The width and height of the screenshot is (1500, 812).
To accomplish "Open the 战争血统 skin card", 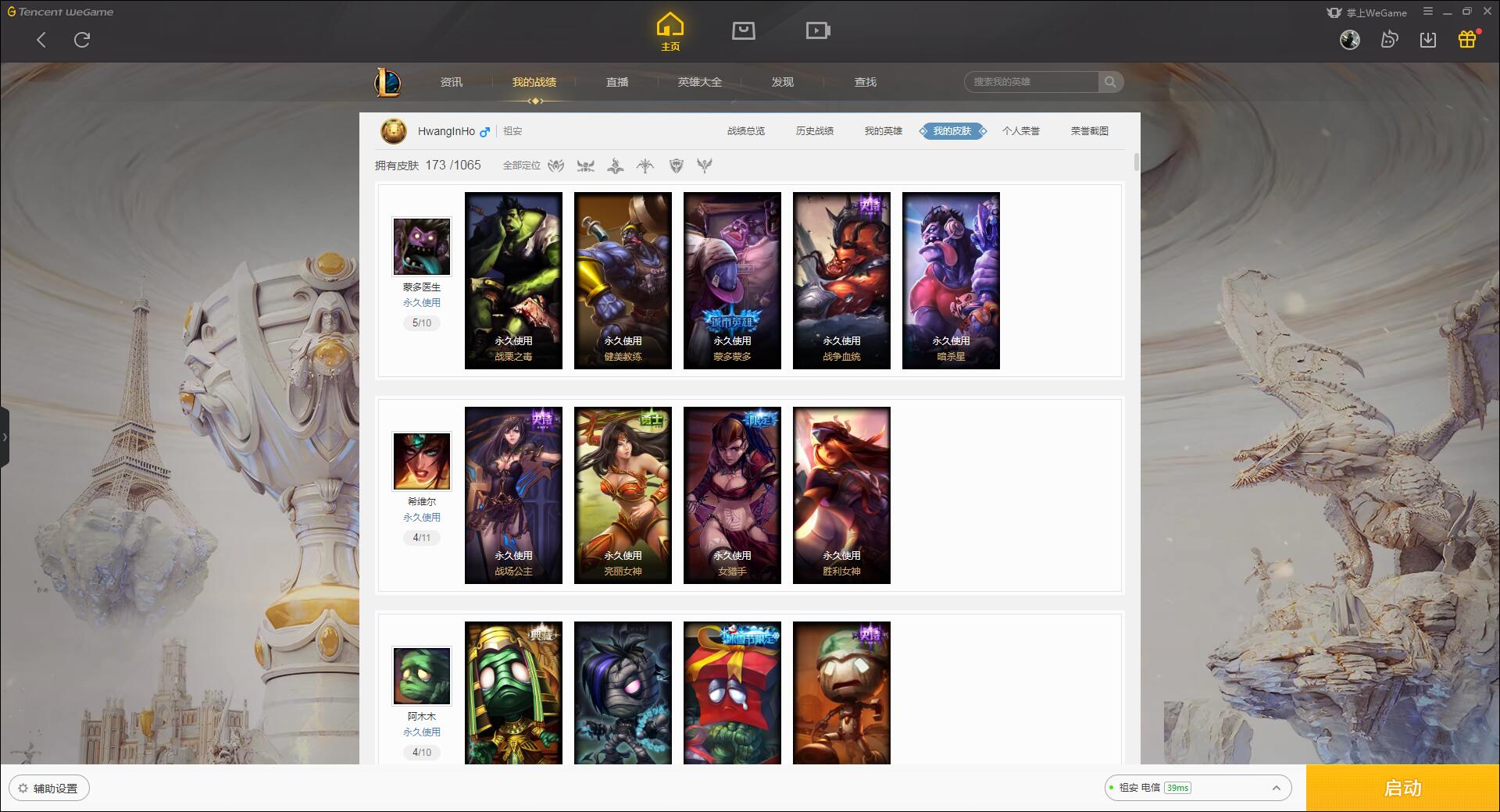I will (x=841, y=280).
